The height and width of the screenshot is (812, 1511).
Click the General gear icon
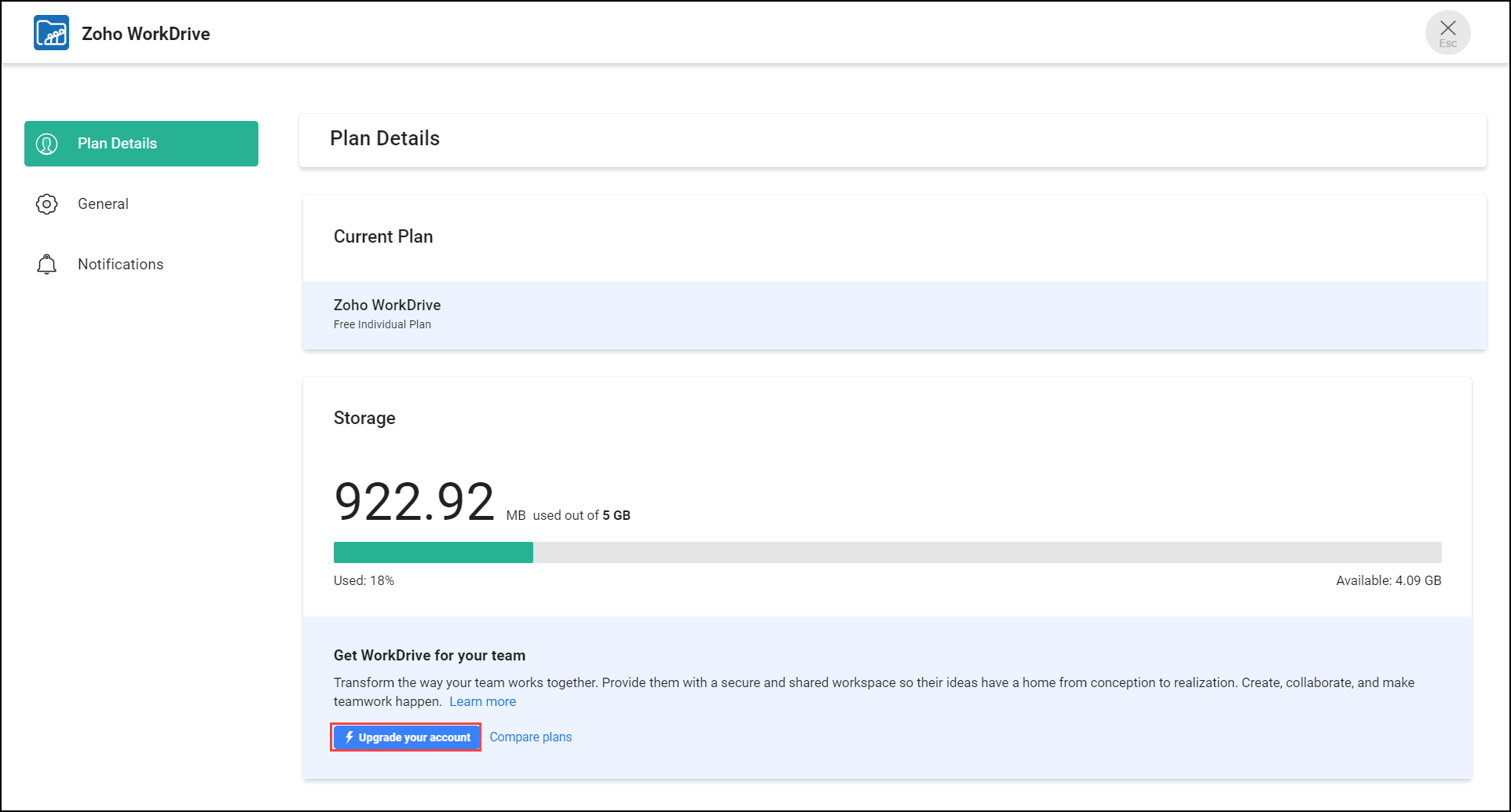click(x=47, y=204)
